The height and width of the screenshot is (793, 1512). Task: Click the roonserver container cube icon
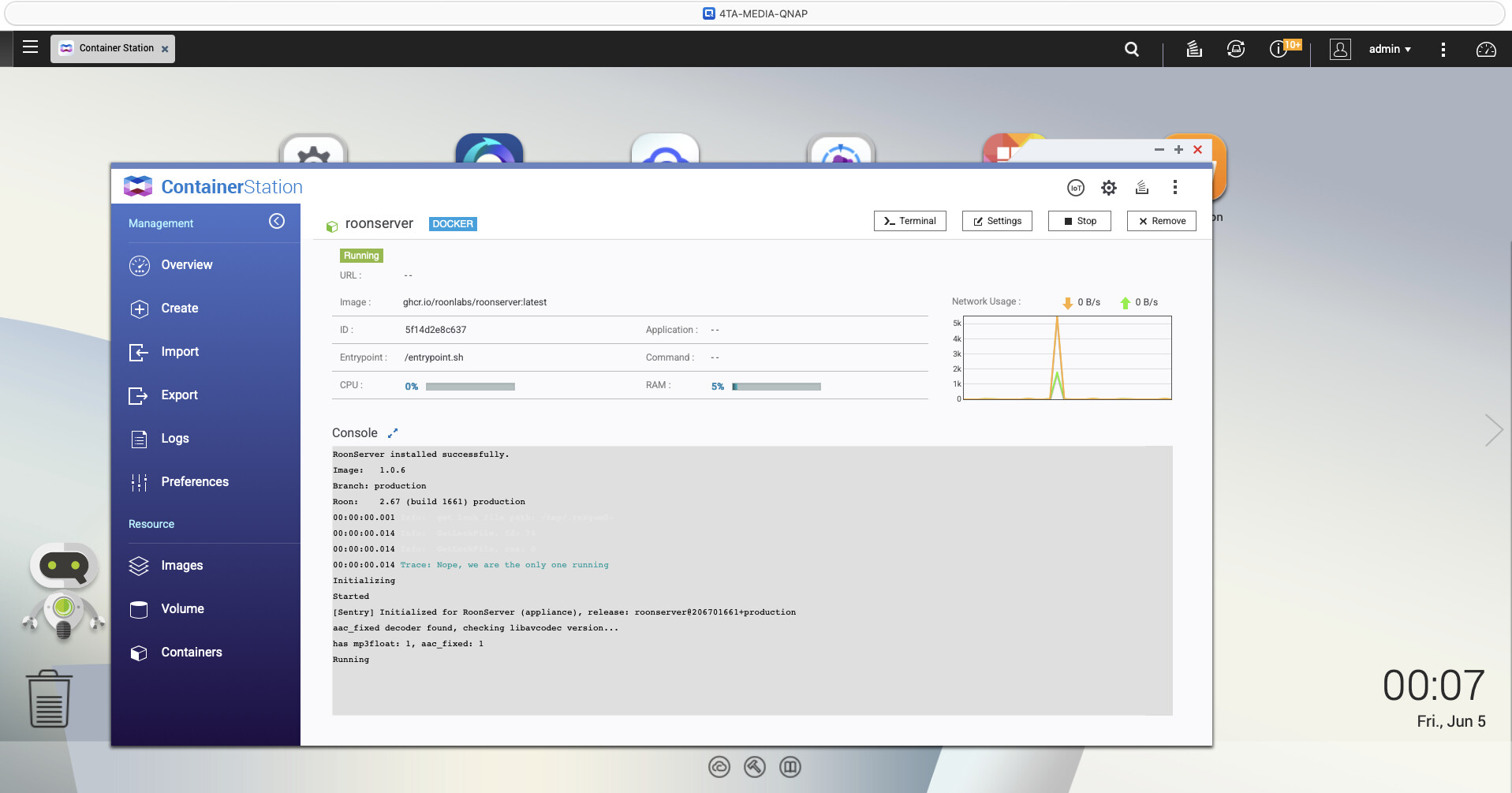tap(332, 226)
